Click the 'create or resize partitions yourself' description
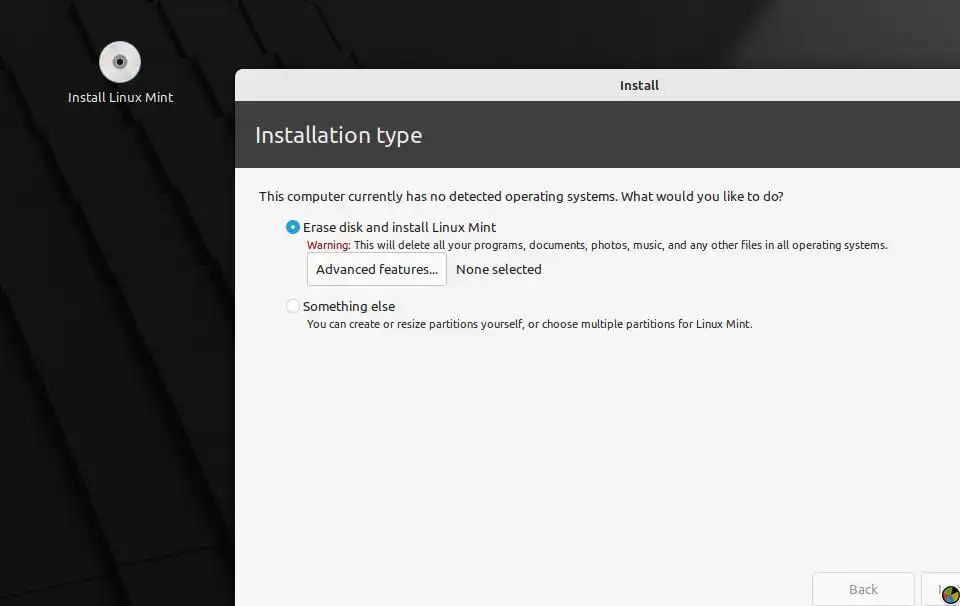The height and width of the screenshot is (606, 960). click(x=530, y=324)
